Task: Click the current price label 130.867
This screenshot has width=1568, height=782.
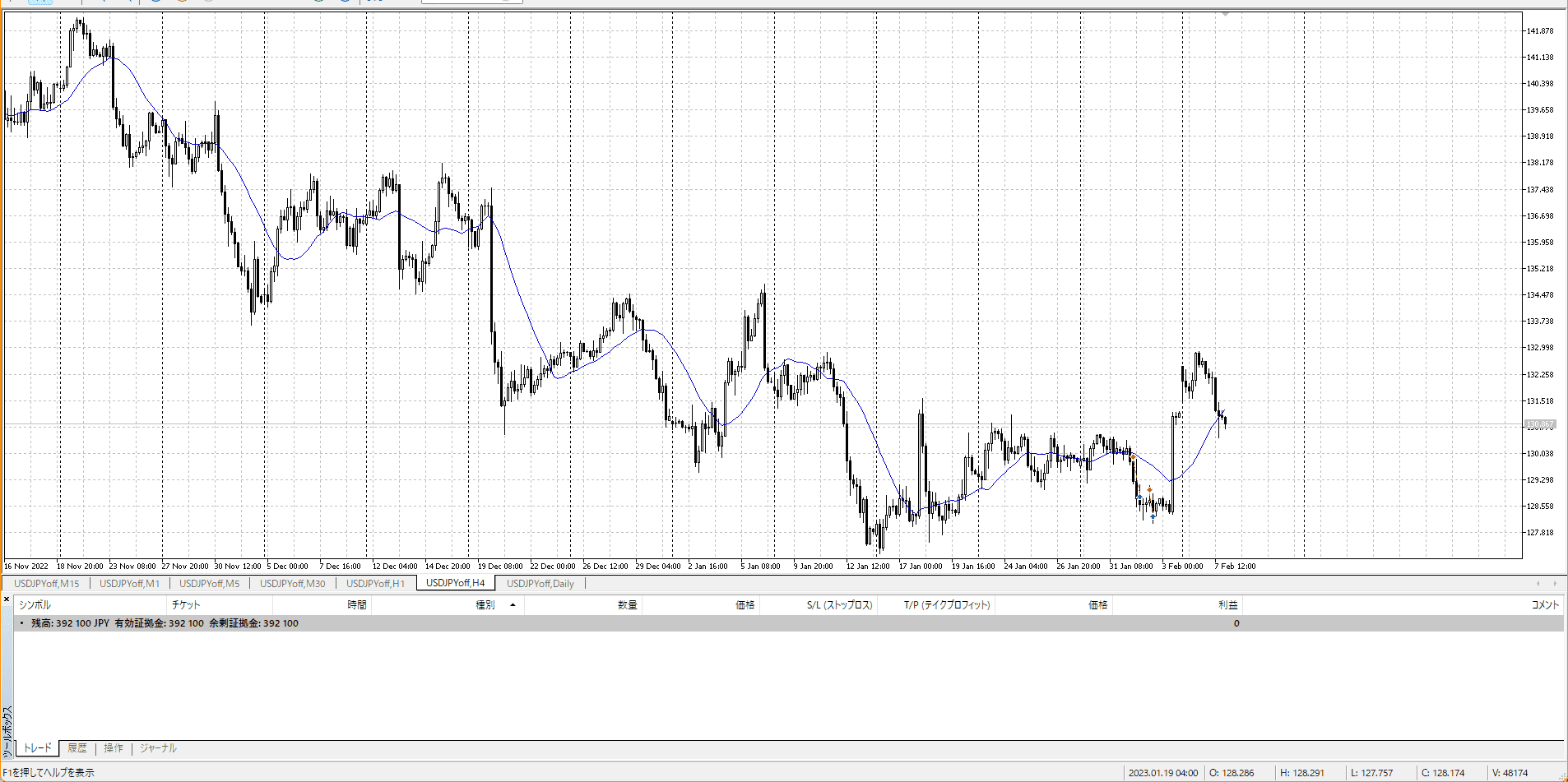Action: point(1539,425)
